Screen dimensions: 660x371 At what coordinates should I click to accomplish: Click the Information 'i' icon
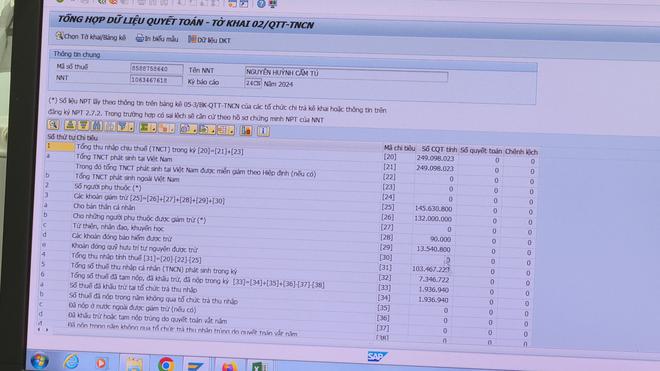tap(263, 131)
